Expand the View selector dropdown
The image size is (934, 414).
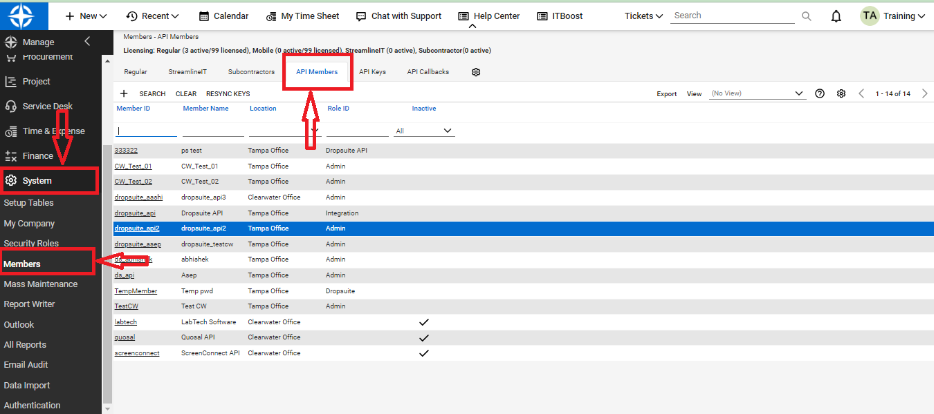(756, 93)
